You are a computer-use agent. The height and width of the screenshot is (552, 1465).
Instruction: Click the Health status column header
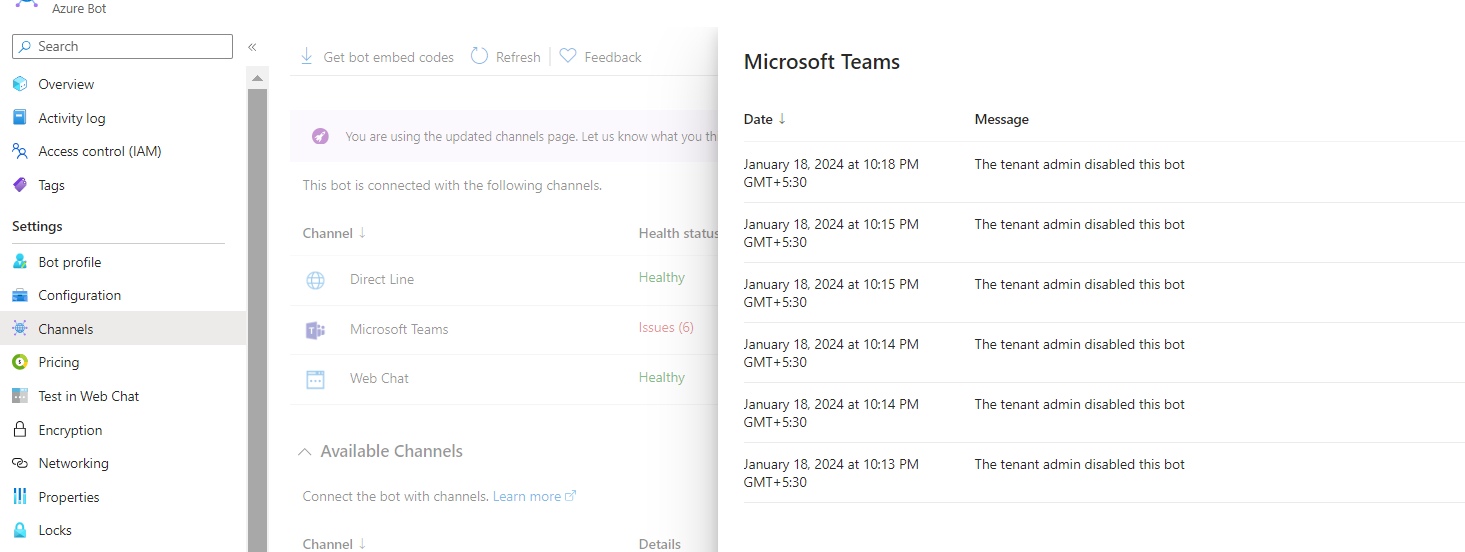pyautogui.click(x=679, y=233)
